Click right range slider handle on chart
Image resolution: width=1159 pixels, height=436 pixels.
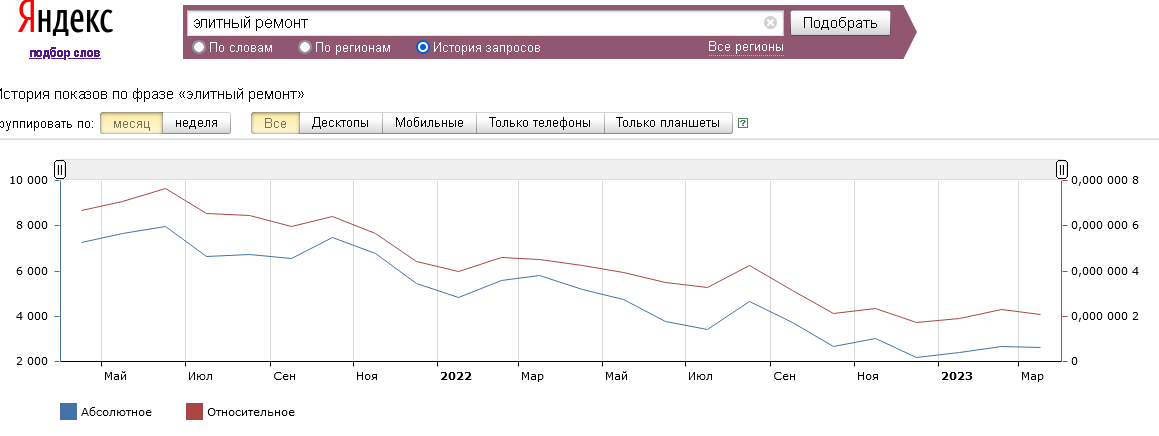point(1062,170)
